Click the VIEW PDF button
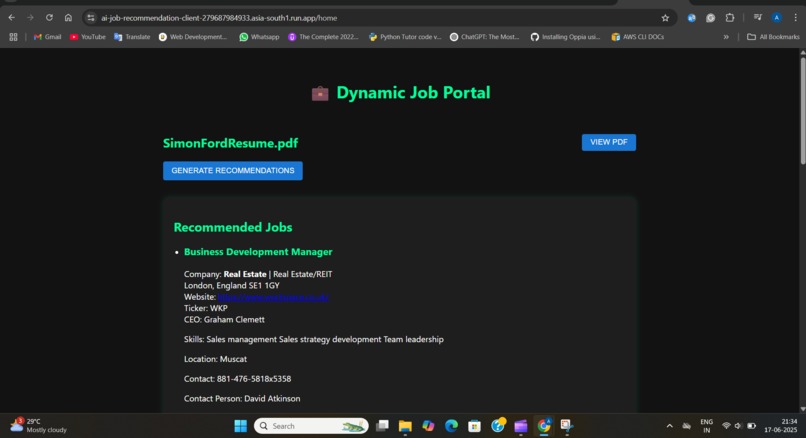This screenshot has height=438, width=806. click(x=609, y=142)
